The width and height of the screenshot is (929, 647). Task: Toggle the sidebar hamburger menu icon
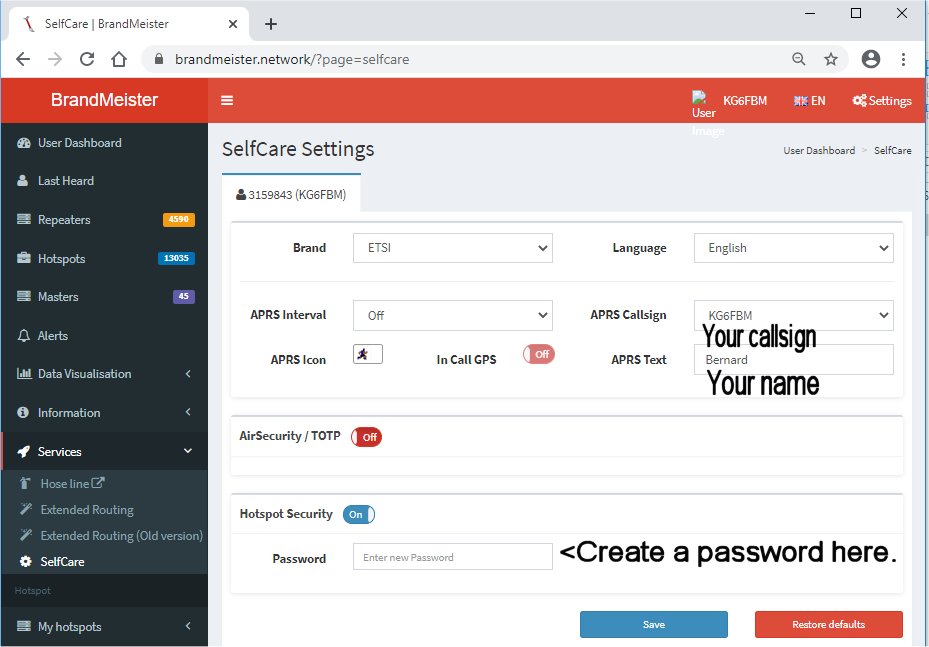[x=227, y=100]
